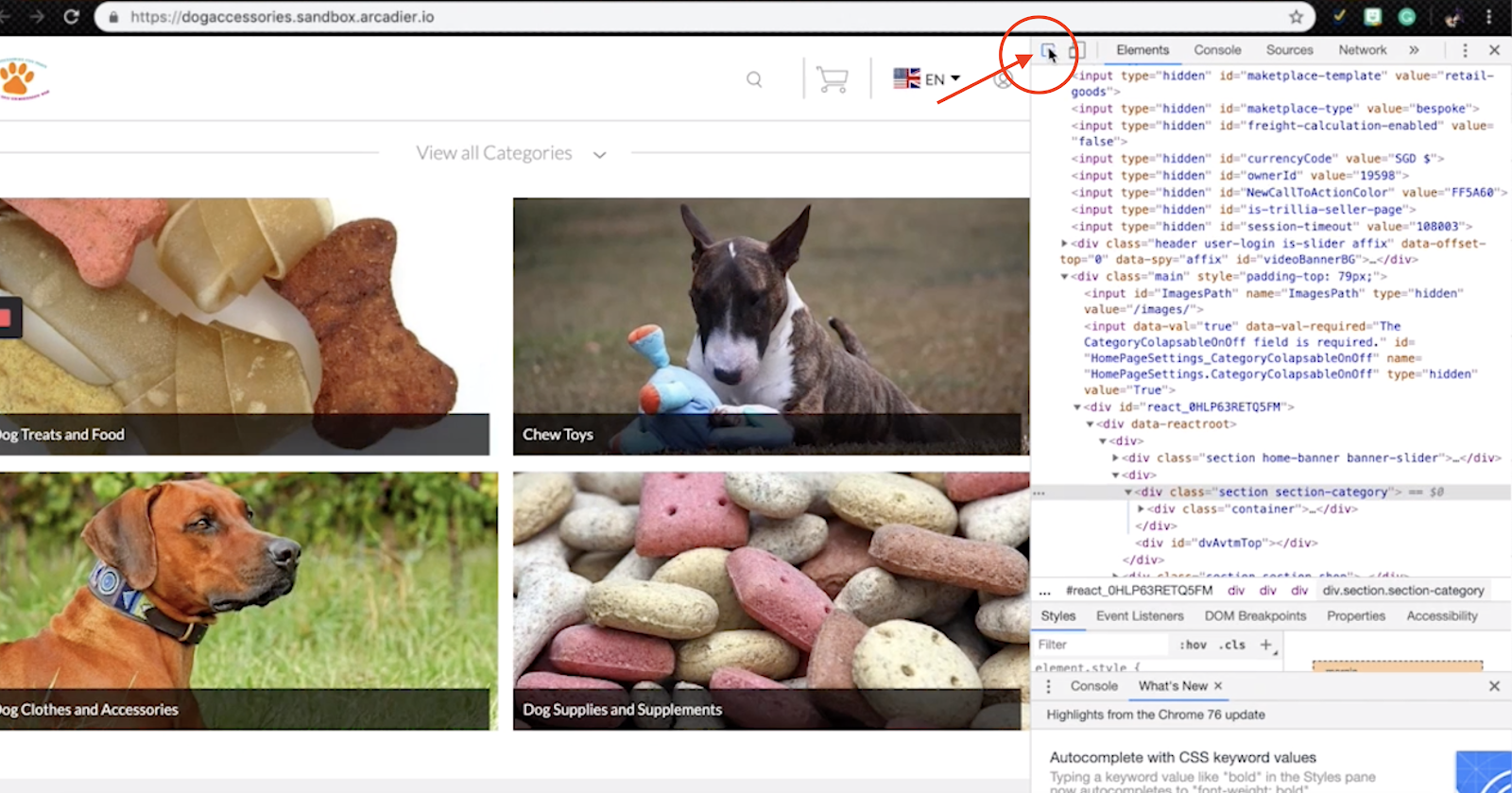Close the DevTools panel
Screen dimensions: 1512x793
coord(1494,50)
